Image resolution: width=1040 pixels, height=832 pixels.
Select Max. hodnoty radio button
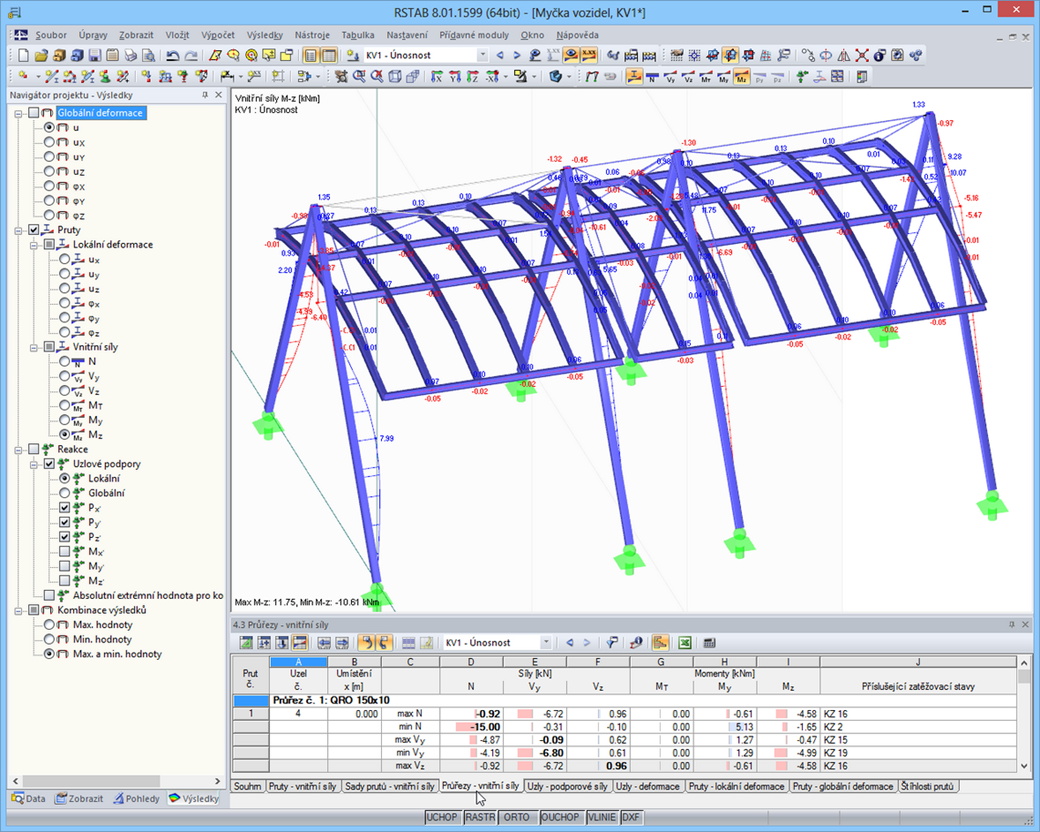click(x=49, y=624)
